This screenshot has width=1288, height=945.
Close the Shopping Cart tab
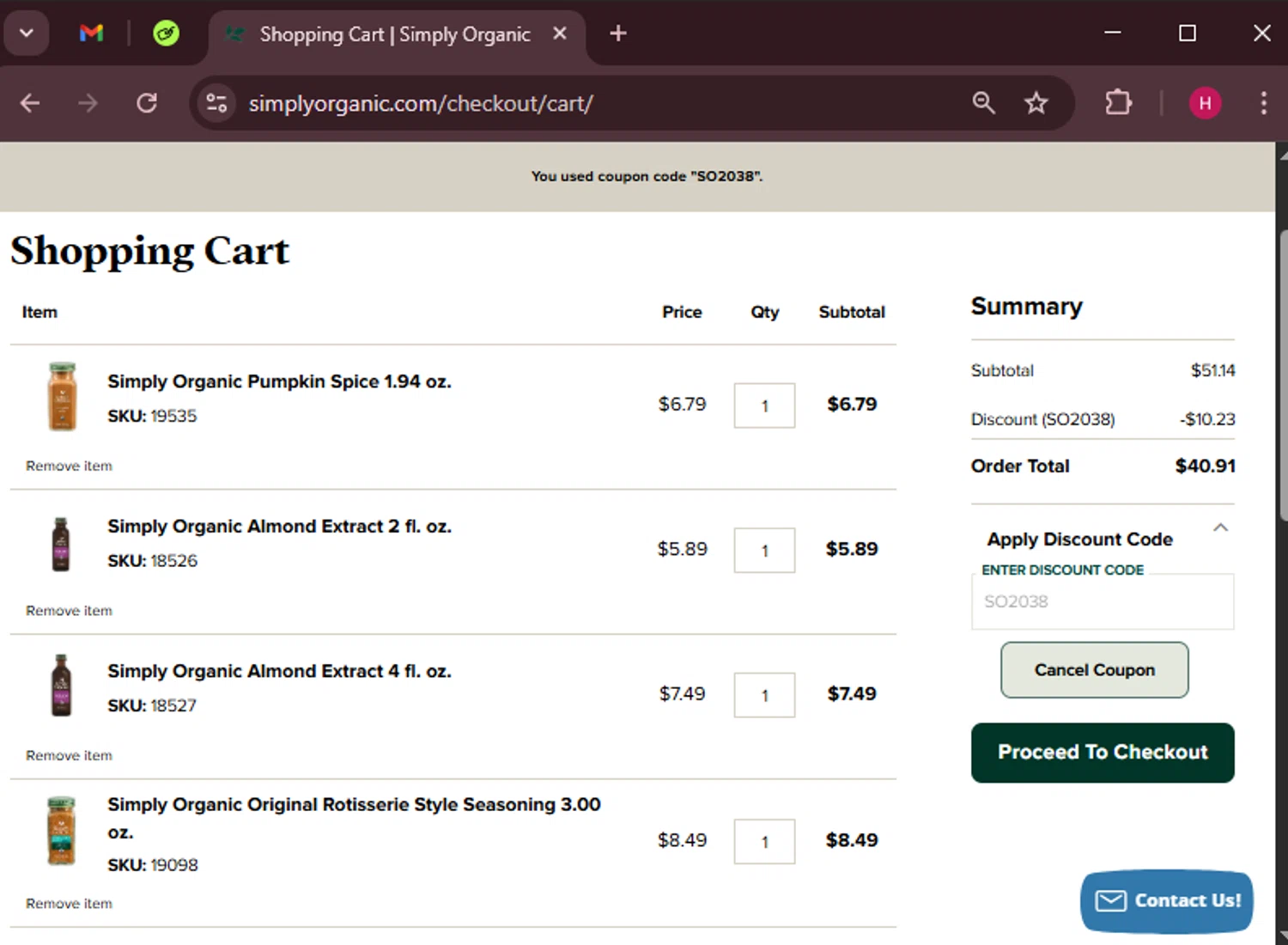(x=560, y=34)
